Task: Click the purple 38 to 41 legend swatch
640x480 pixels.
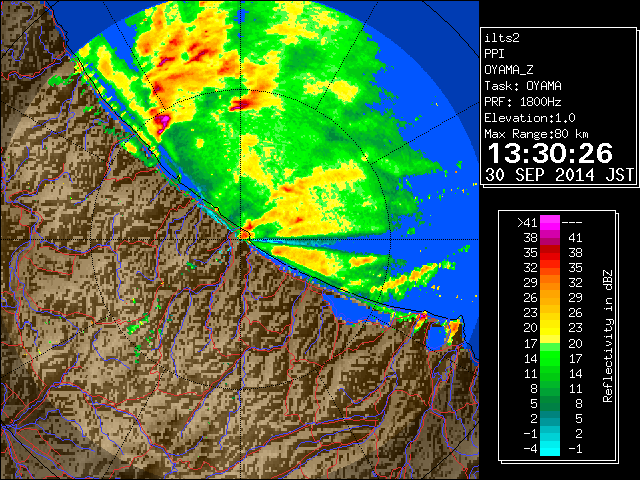Action: pyautogui.click(x=550, y=238)
